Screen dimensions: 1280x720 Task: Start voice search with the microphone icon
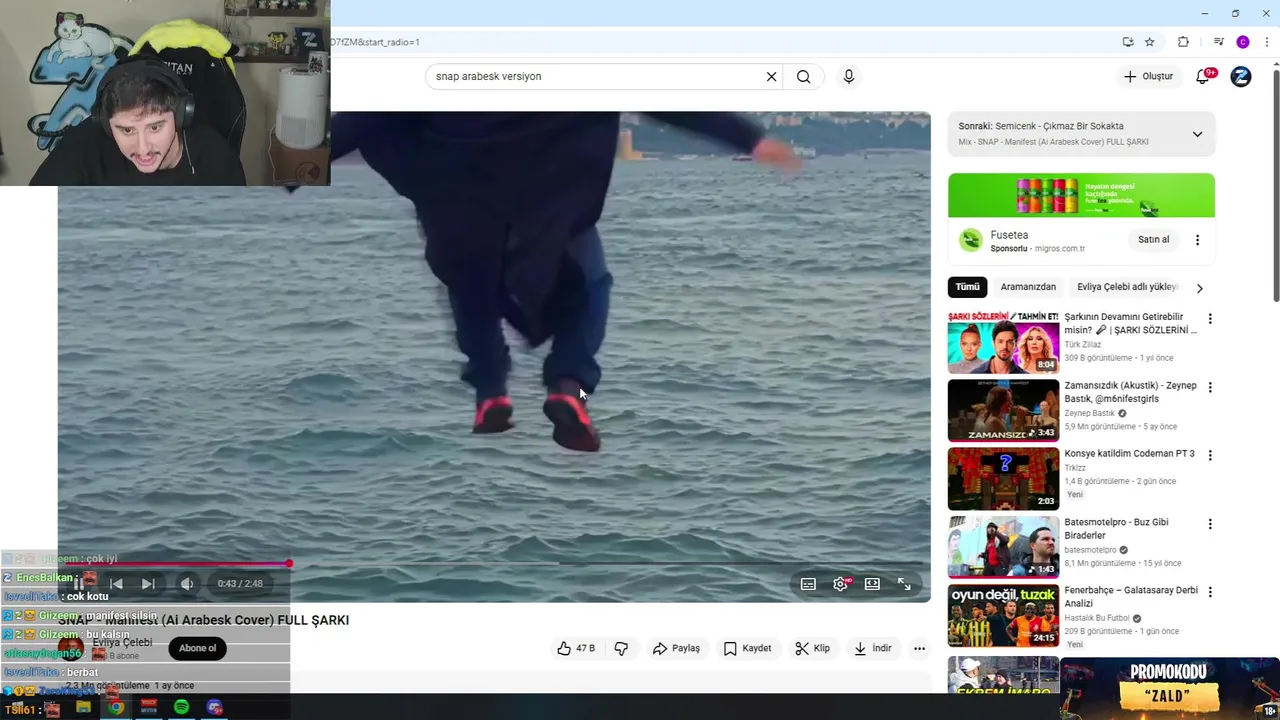[849, 77]
